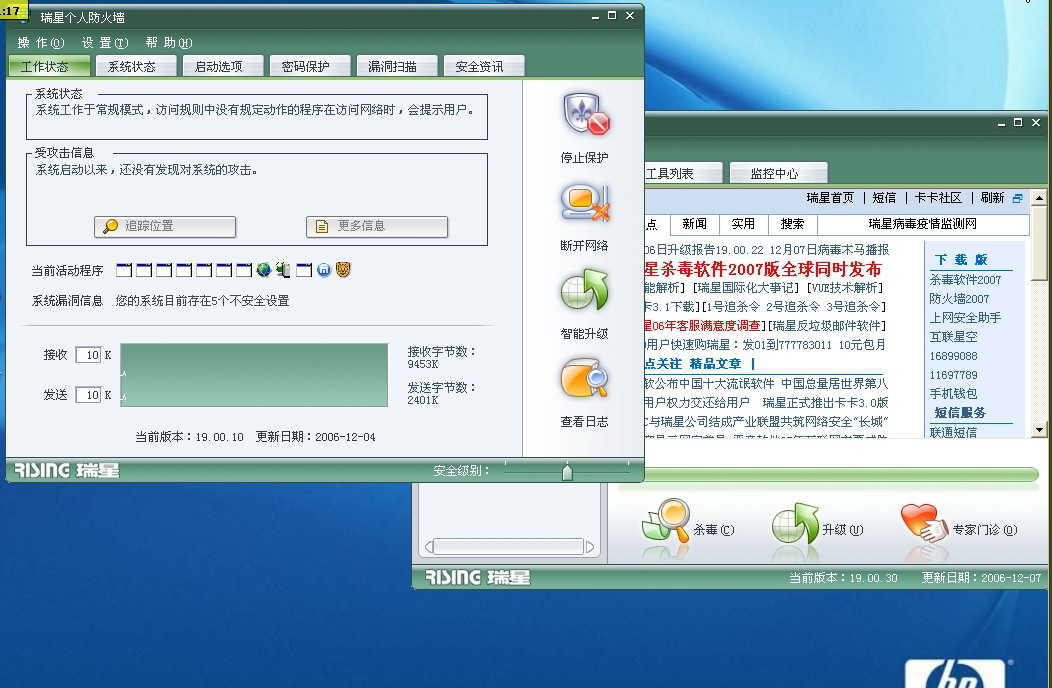The height and width of the screenshot is (688, 1052).
Task: Click the 短信 link in top bar
Action: tap(884, 197)
